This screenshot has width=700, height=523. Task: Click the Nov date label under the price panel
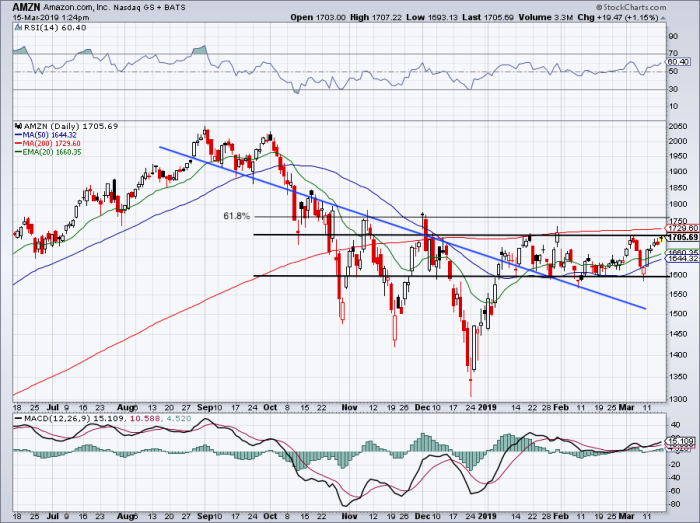tap(349, 407)
